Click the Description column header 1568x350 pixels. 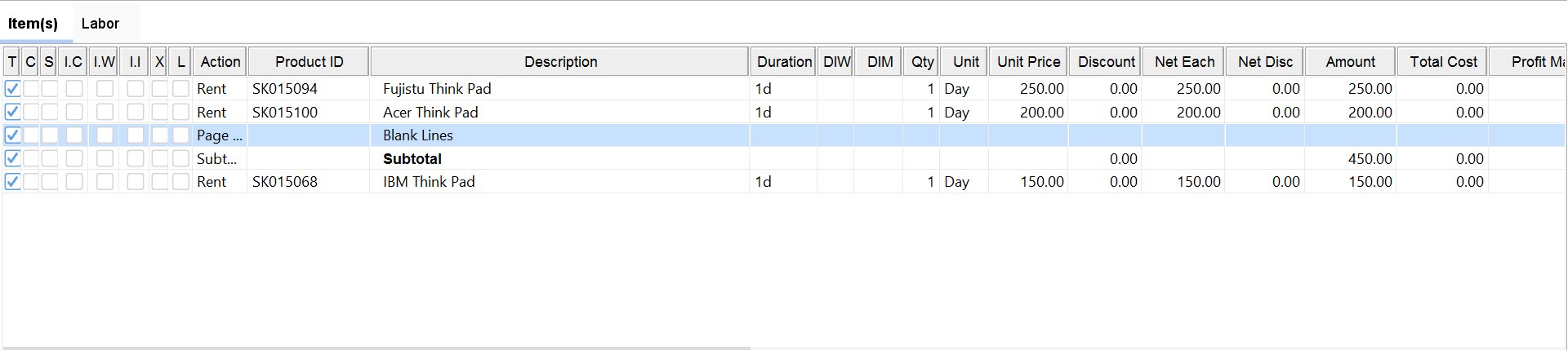(560, 62)
